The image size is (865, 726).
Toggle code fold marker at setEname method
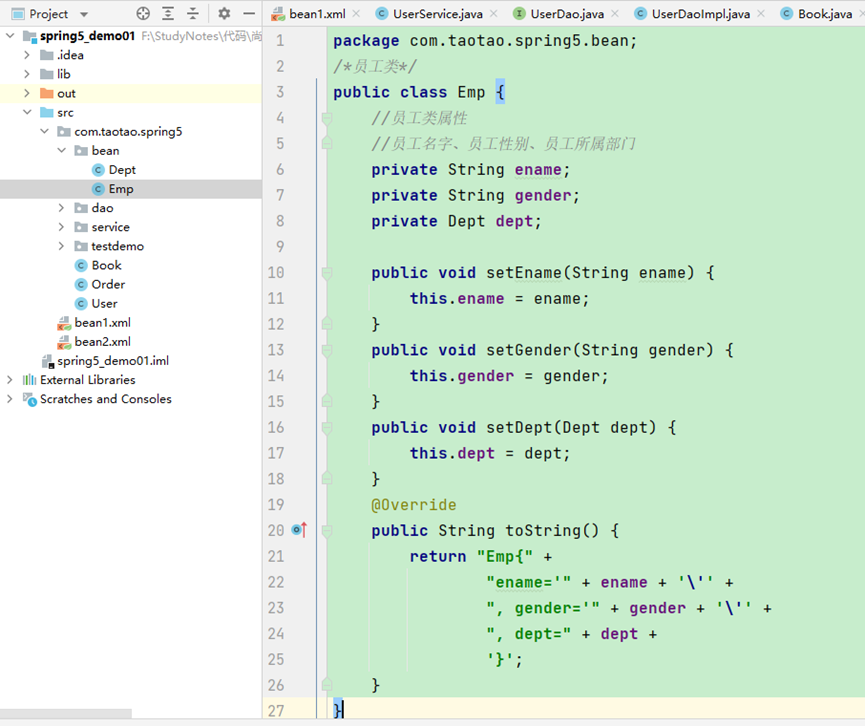pyautogui.click(x=327, y=273)
